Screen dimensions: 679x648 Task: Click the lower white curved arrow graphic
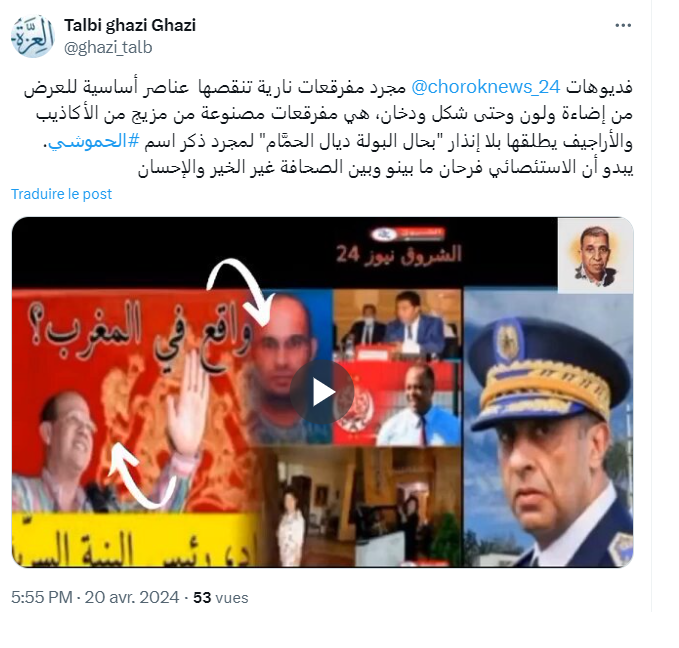point(141,476)
